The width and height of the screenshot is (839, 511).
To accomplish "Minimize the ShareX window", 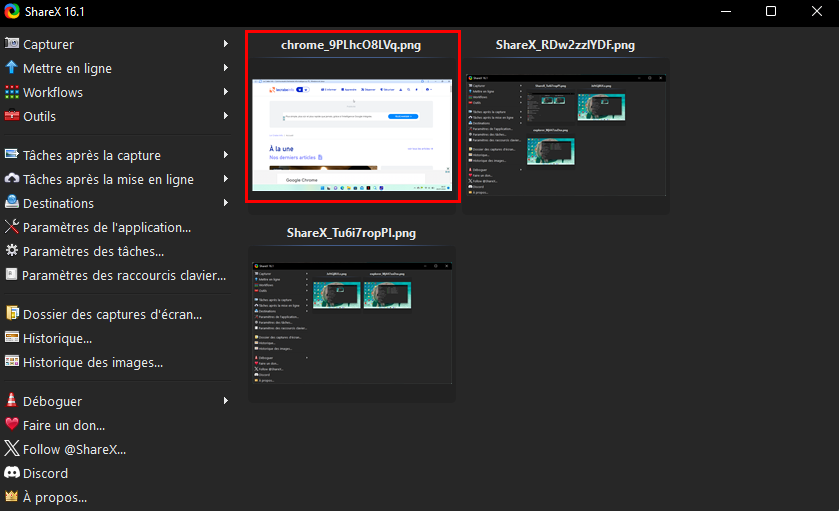I will click(x=726, y=11).
